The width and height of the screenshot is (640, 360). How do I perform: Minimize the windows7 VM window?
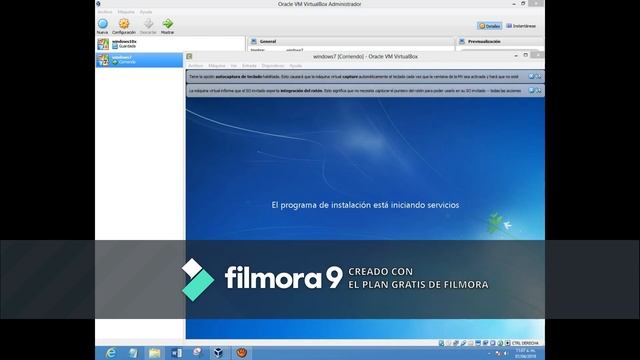click(516, 55)
